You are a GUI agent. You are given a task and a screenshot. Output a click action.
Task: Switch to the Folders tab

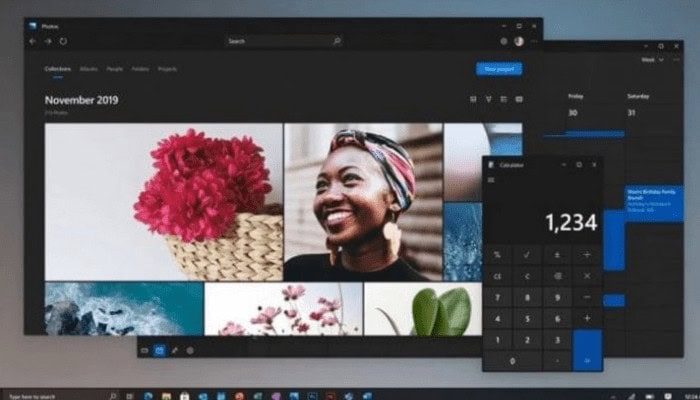140,69
